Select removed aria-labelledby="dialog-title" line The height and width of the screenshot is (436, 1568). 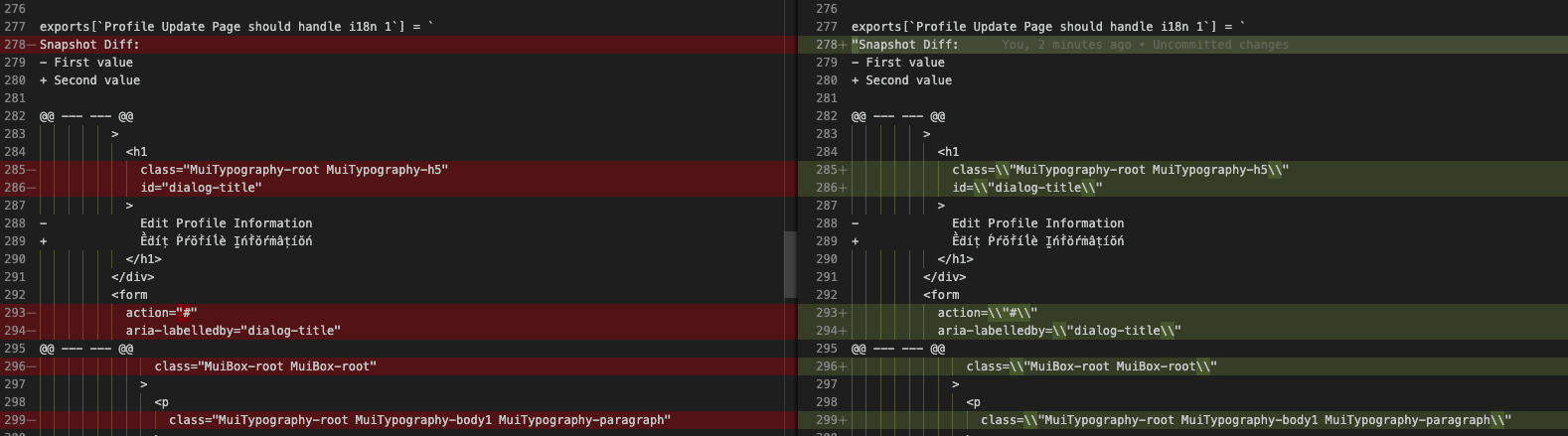pyautogui.click(x=233, y=331)
